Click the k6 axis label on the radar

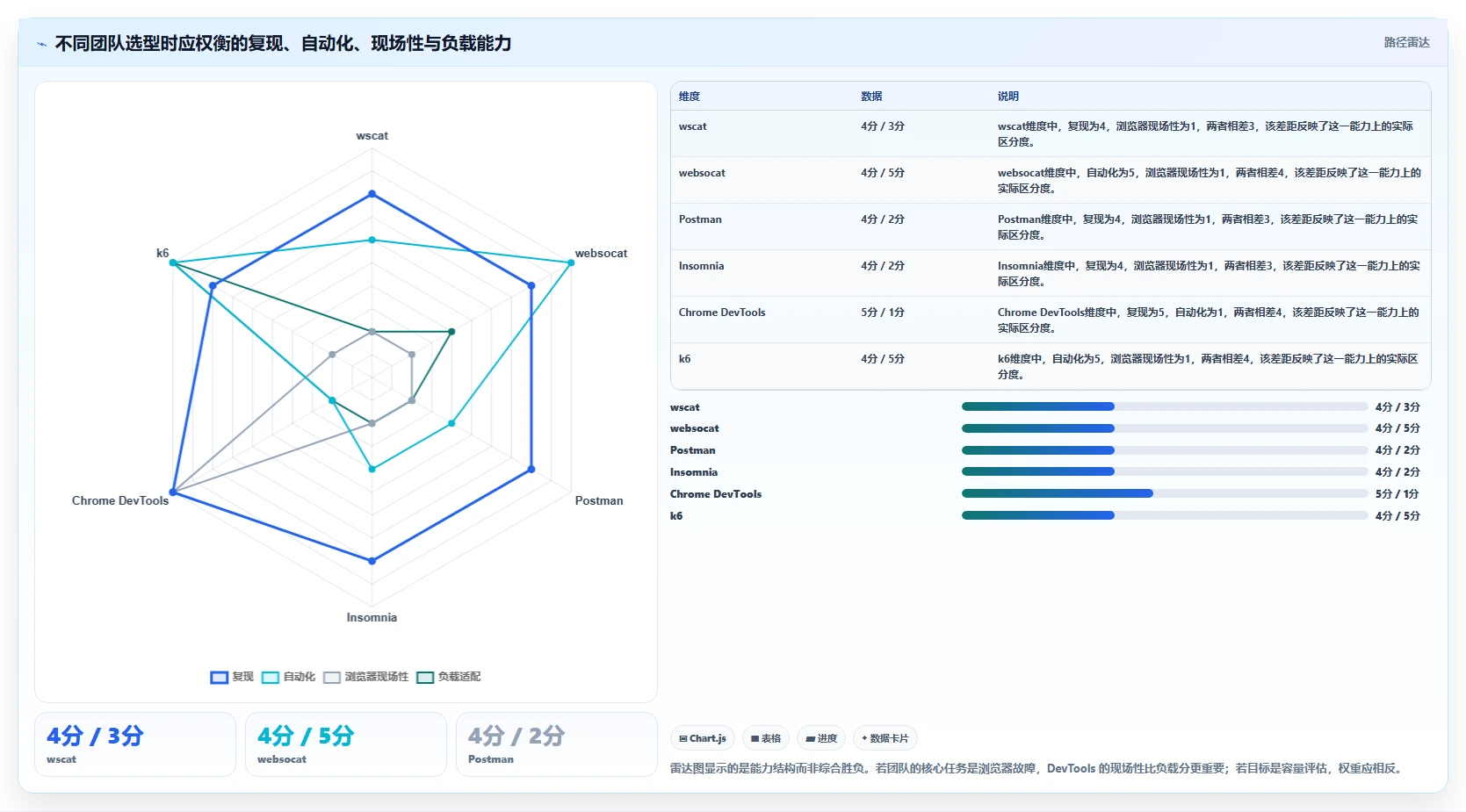pos(162,254)
